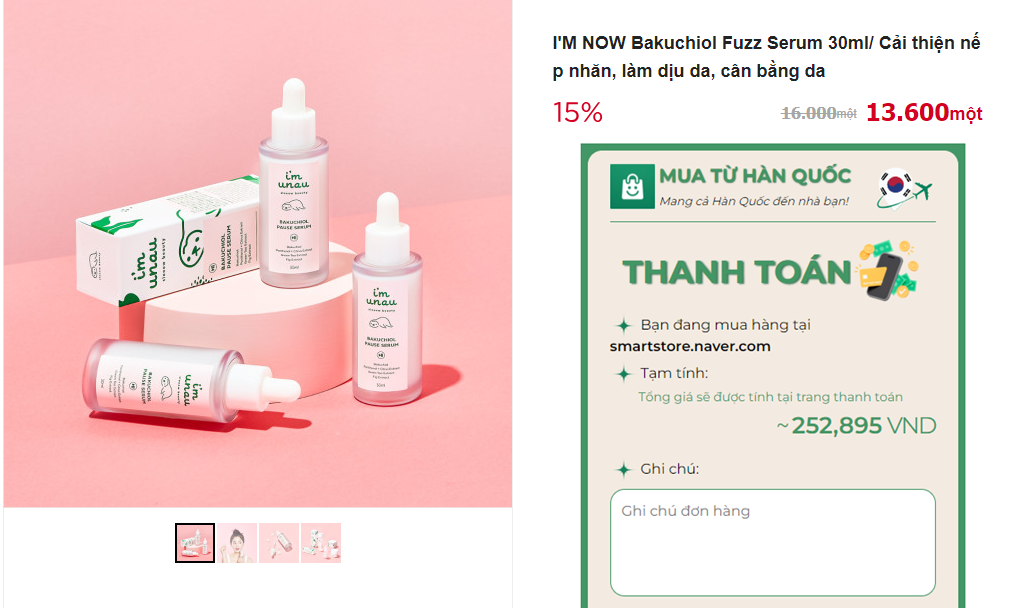Viewport: 1022px width, 608px height.
Task: Click the 'Ghi chú đơn hàng' note field
Action: (773, 542)
